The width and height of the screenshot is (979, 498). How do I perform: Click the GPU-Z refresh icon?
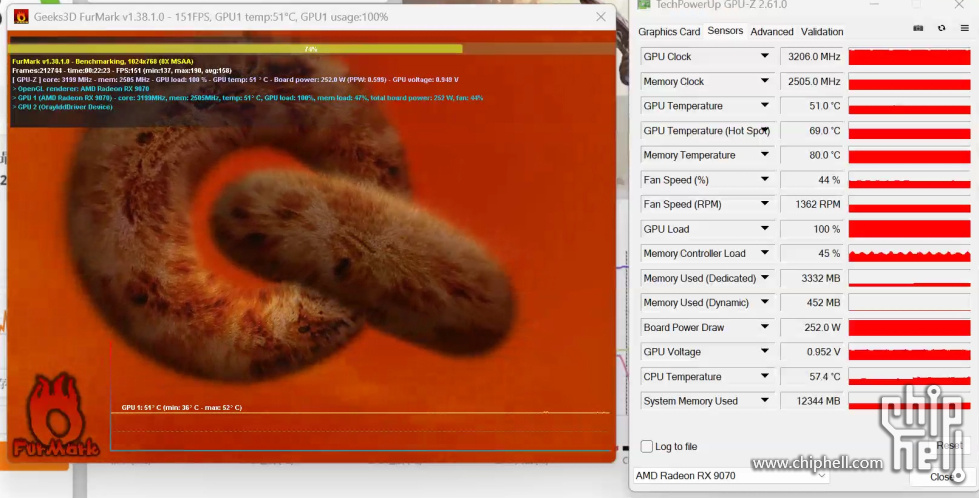942,29
